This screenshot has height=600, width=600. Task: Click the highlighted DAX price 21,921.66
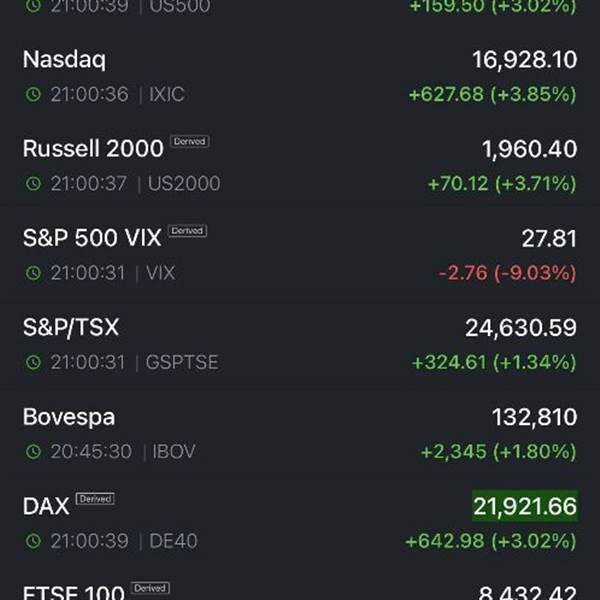tap(525, 506)
